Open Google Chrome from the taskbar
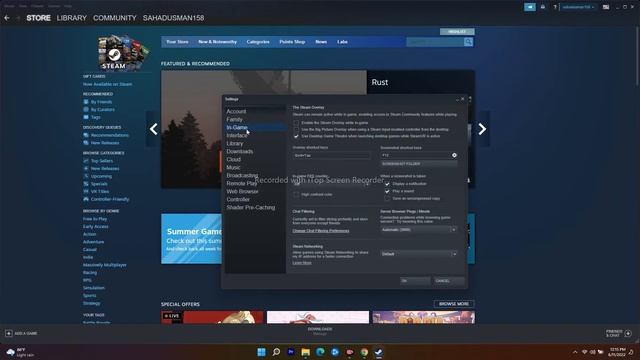The height and width of the screenshot is (360, 640). (364, 352)
